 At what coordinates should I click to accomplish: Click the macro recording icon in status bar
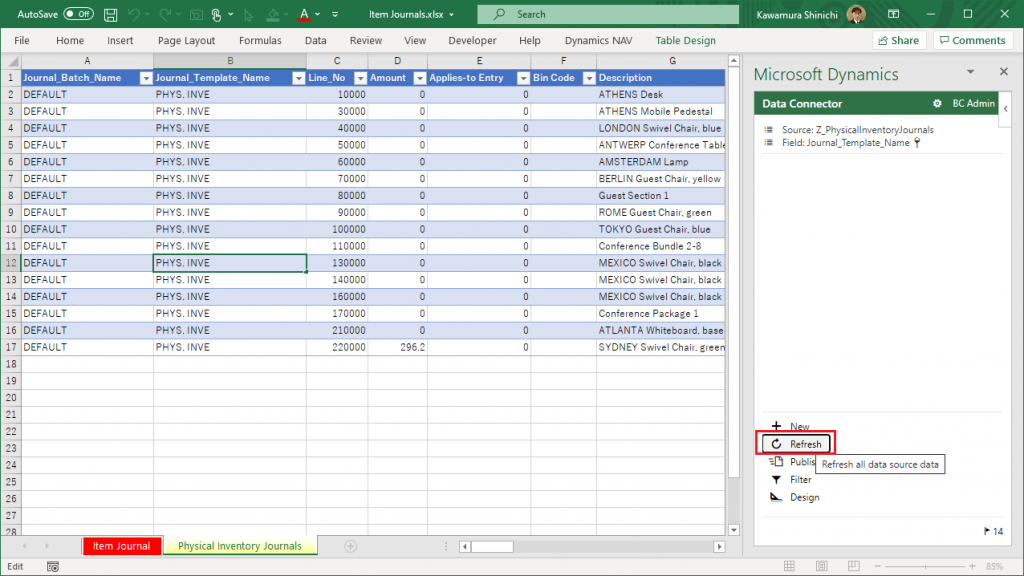pos(53,567)
